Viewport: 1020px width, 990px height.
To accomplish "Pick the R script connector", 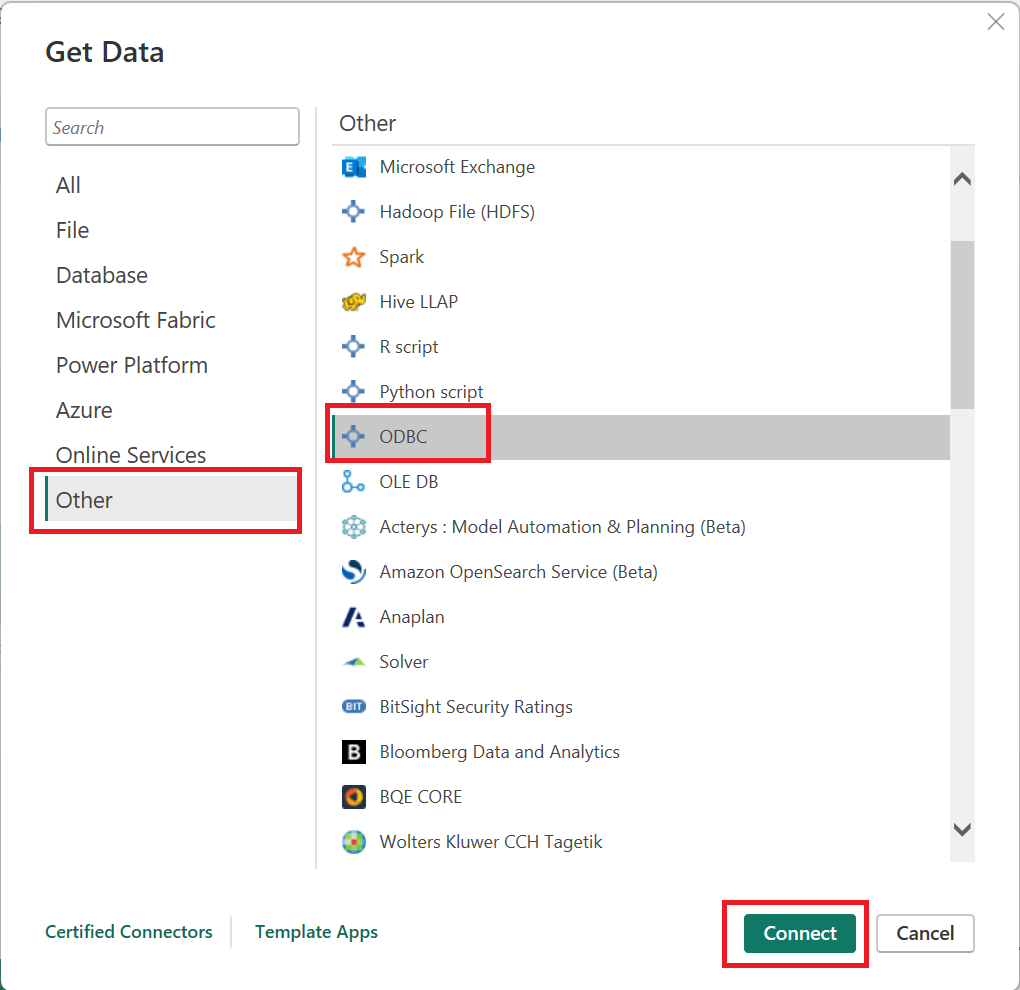I will pos(410,347).
